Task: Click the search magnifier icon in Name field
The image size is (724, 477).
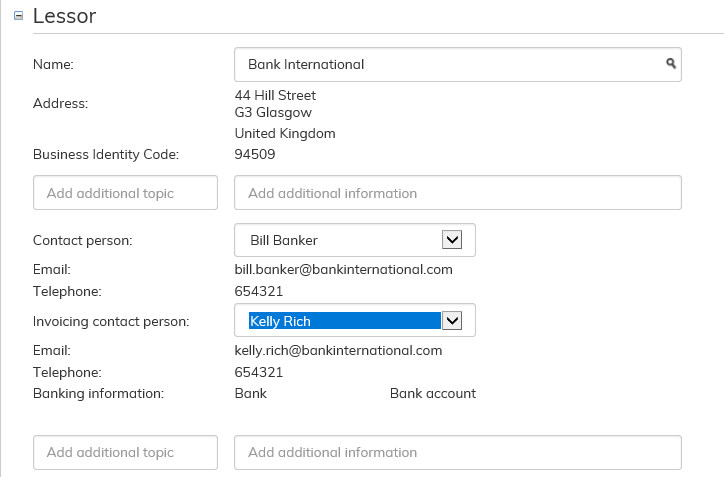Action: coord(671,64)
